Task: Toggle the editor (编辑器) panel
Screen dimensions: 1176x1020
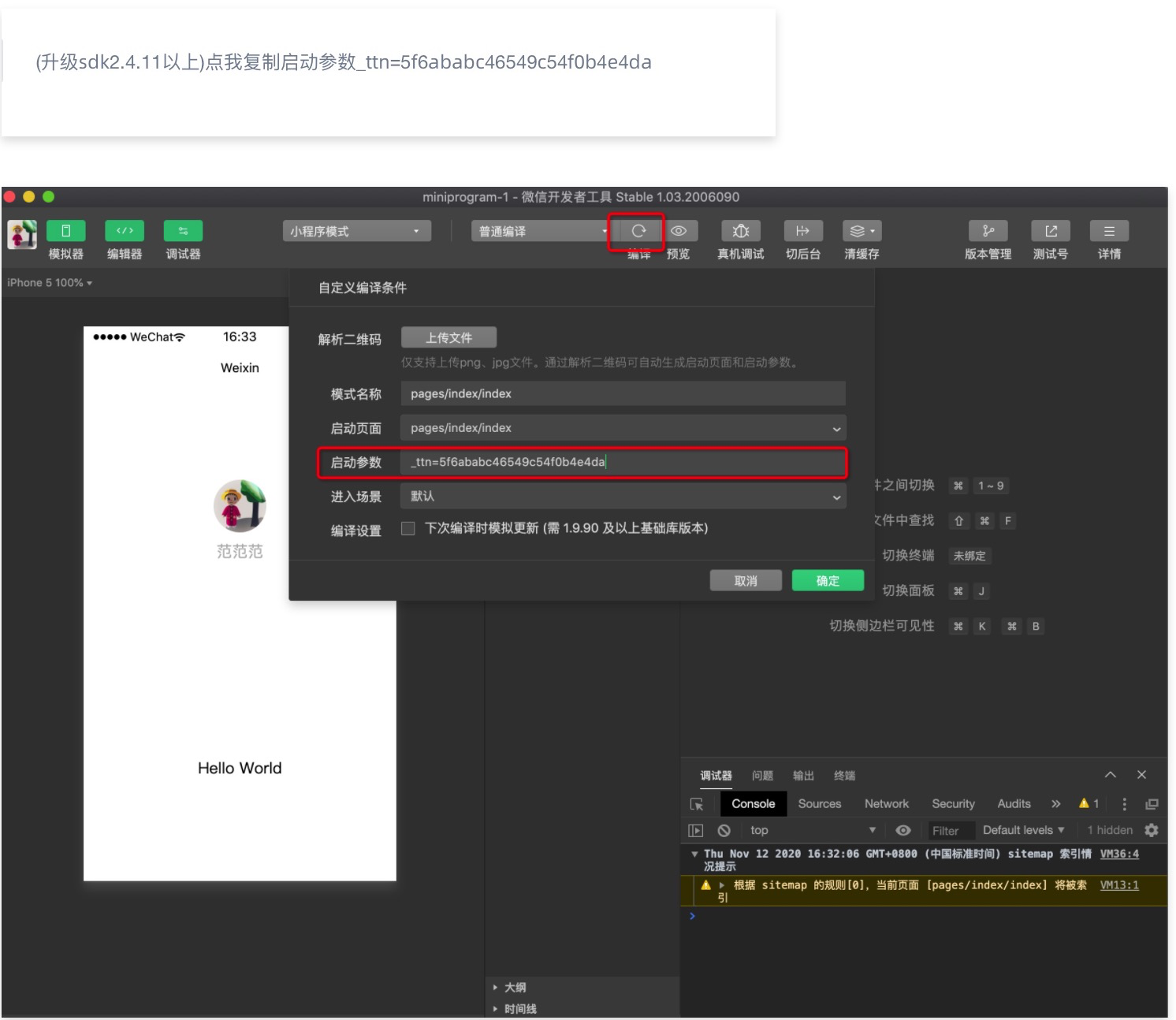Action: (x=125, y=231)
